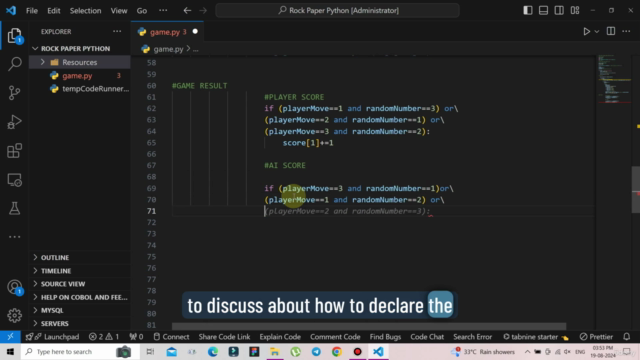640x360 pixels.
Task: Click the horizontal editor scrollbar
Action: 369,327
